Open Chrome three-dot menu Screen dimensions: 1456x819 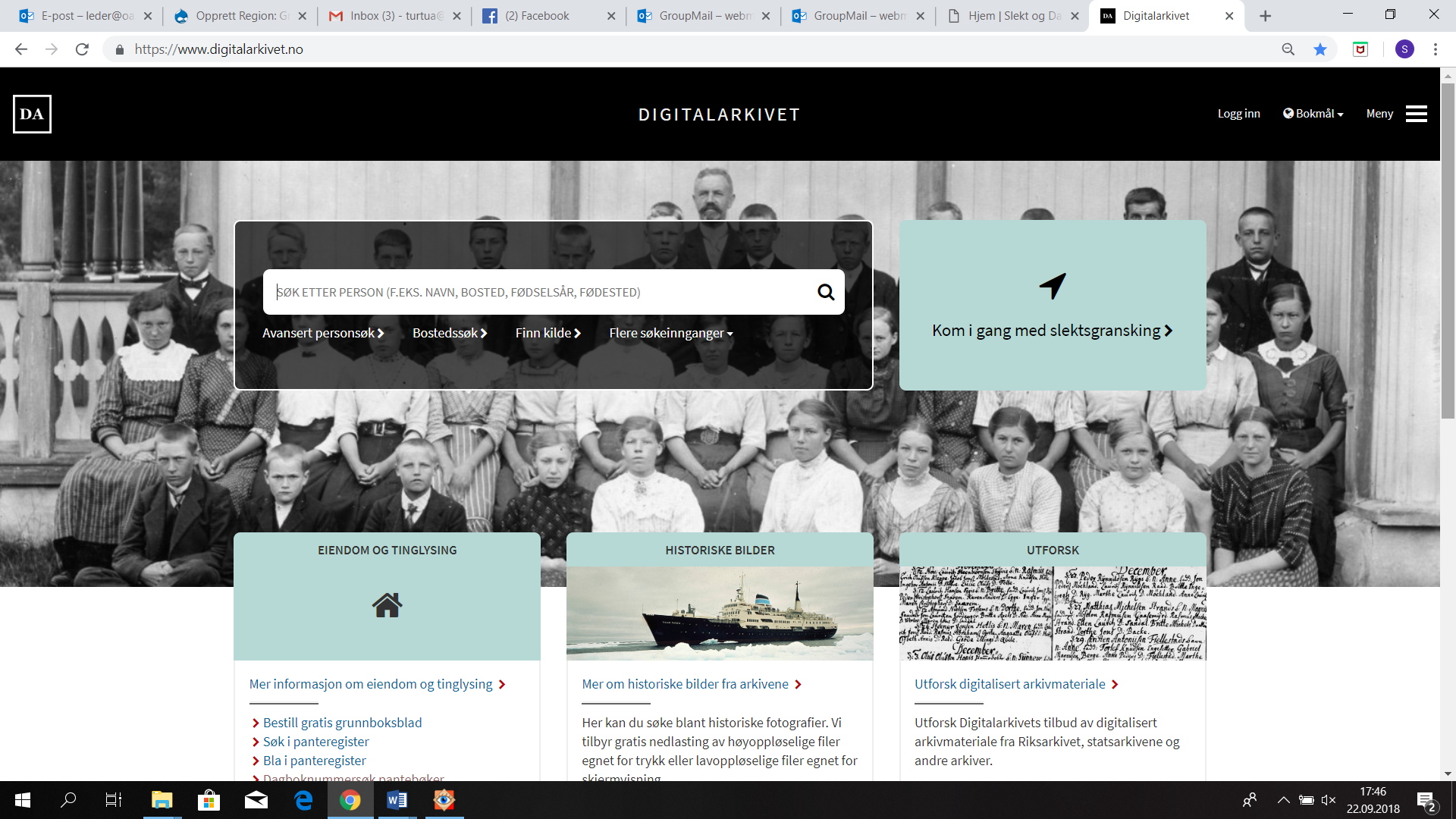coord(1436,49)
